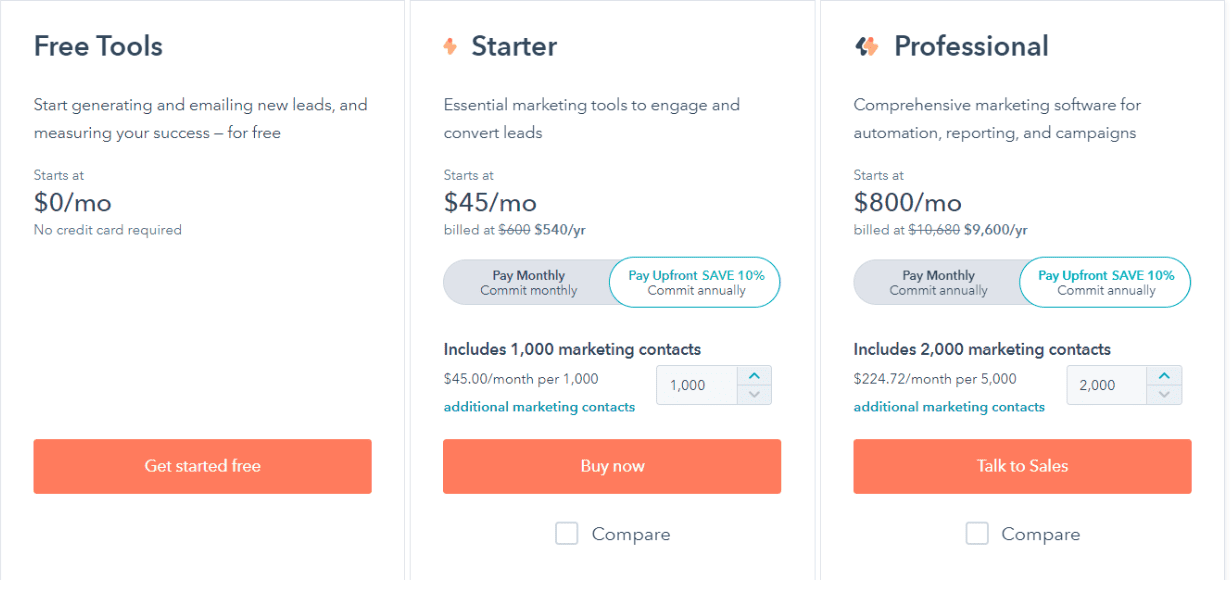Click the Get started free button

click(202, 466)
